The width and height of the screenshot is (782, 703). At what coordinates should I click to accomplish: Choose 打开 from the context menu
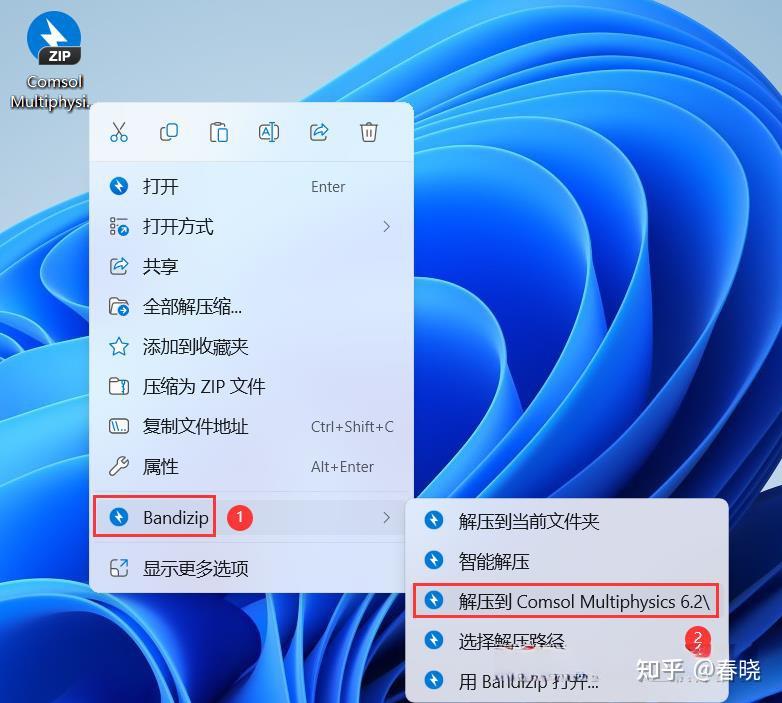[x=251, y=187]
